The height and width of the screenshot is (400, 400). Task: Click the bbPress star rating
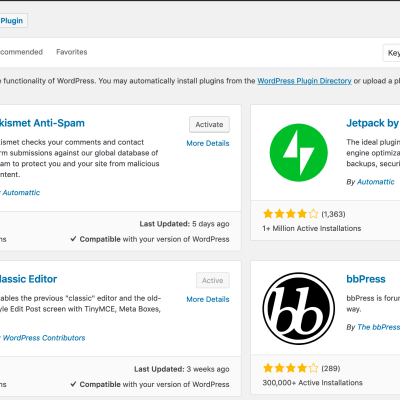(x=290, y=368)
